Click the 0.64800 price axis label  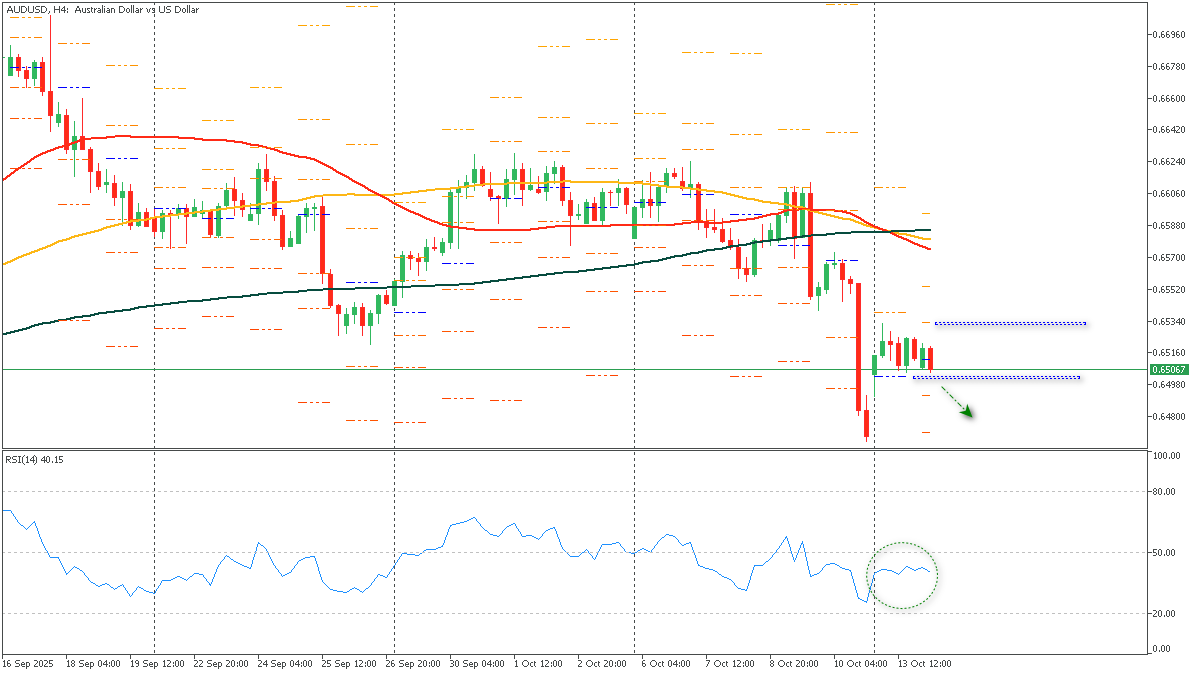[1168, 416]
